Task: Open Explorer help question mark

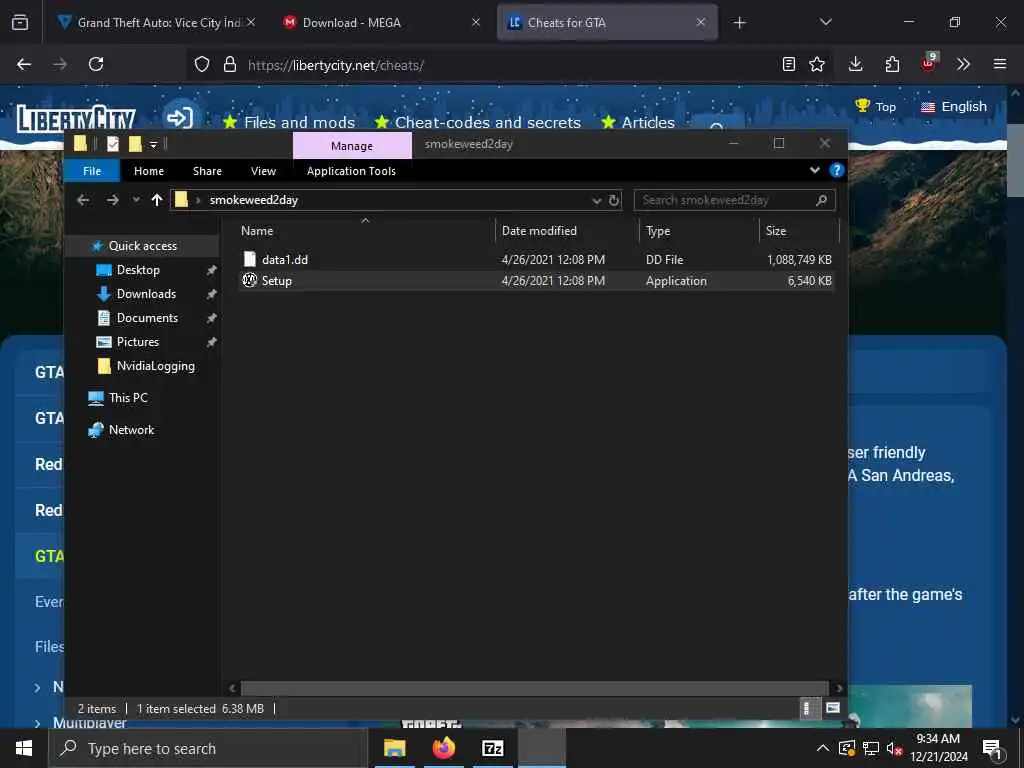Action: click(x=836, y=170)
